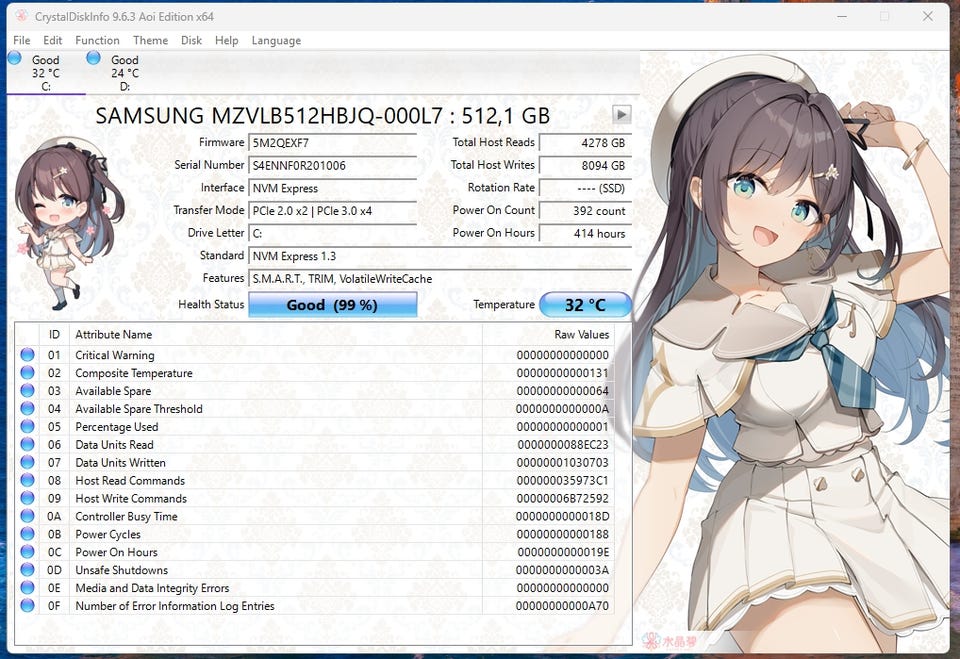
Task: Open the Function menu
Action: pos(97,40)
